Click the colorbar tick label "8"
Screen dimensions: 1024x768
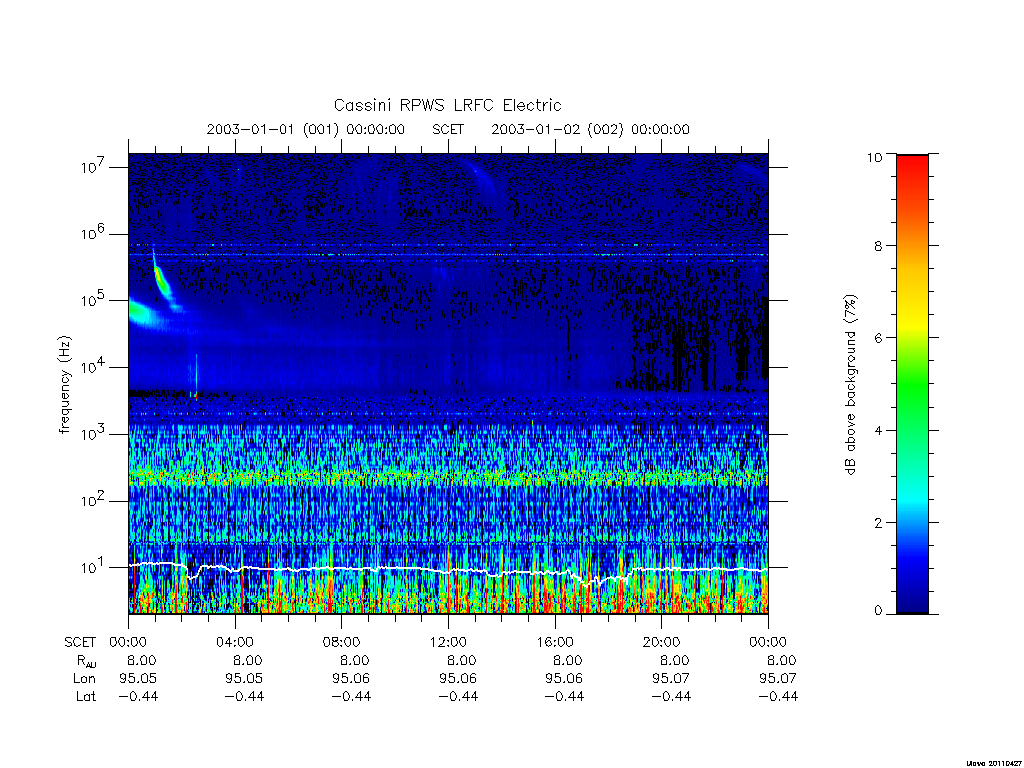tap(878, 246)
